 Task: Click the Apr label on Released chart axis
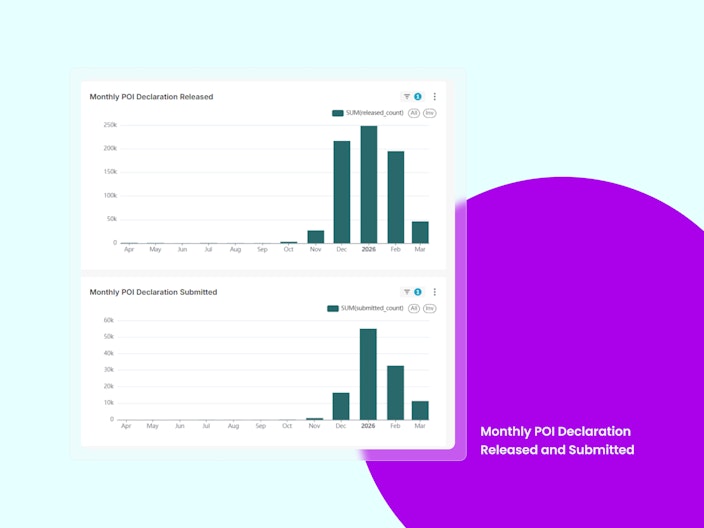pos(129,249)
